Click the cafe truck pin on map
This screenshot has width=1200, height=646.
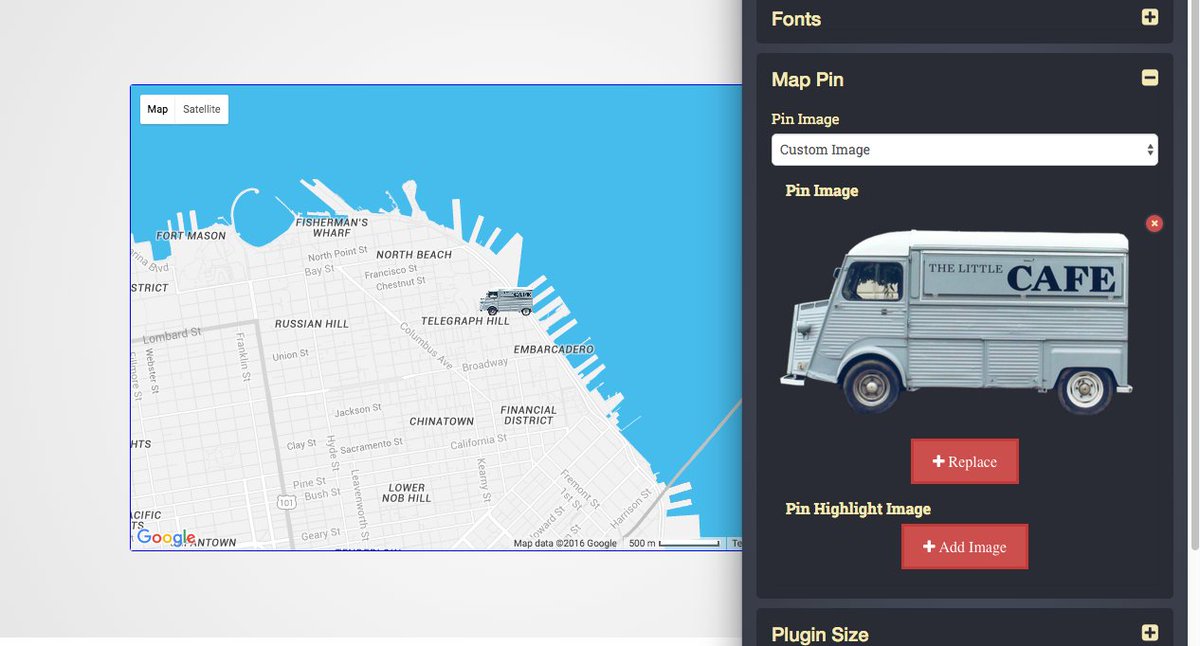click(x=506, y=301)
